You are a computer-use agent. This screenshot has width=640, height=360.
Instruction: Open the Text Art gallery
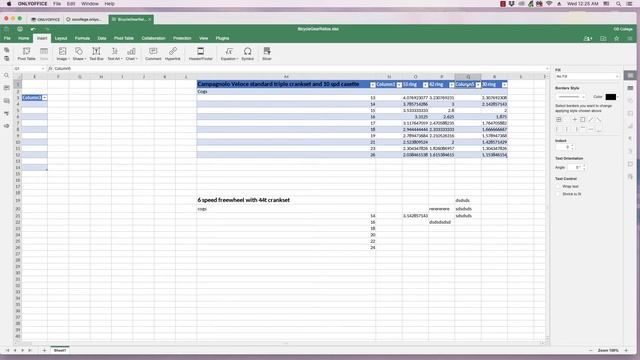click(114, 53)
